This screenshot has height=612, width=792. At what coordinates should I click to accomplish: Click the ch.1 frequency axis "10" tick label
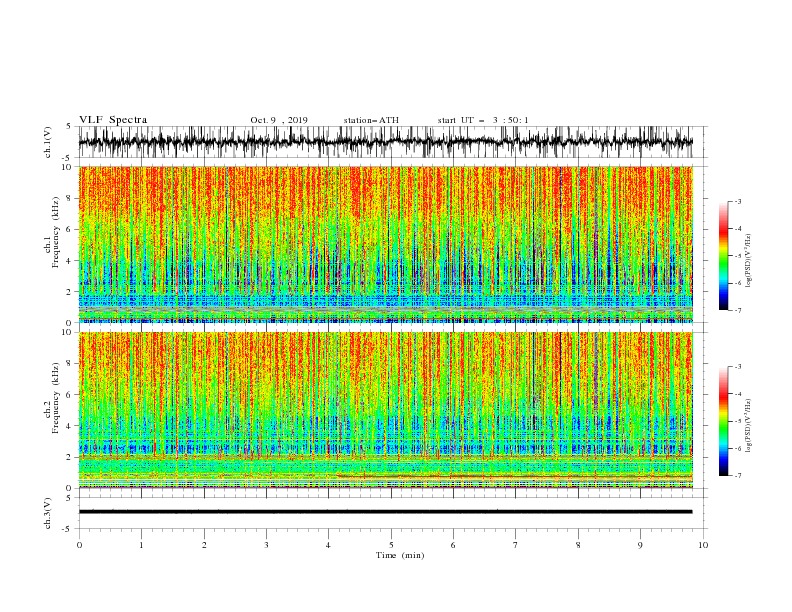[66, 167]
